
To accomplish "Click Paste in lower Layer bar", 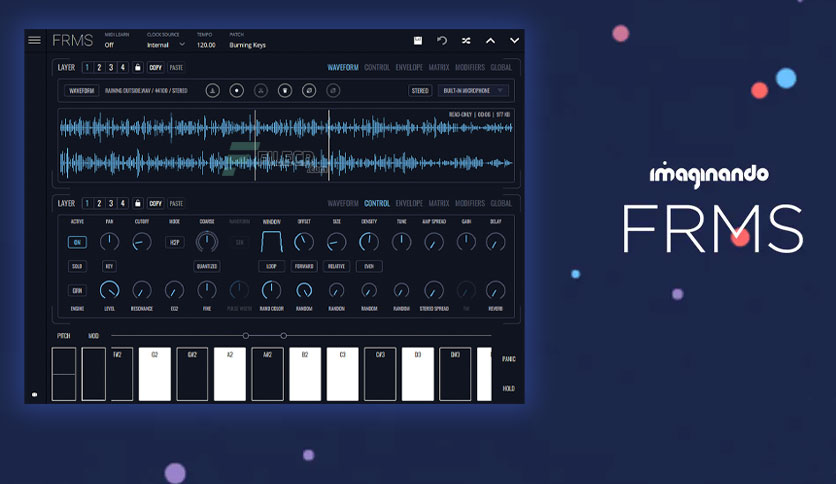I will click(176, 203).
